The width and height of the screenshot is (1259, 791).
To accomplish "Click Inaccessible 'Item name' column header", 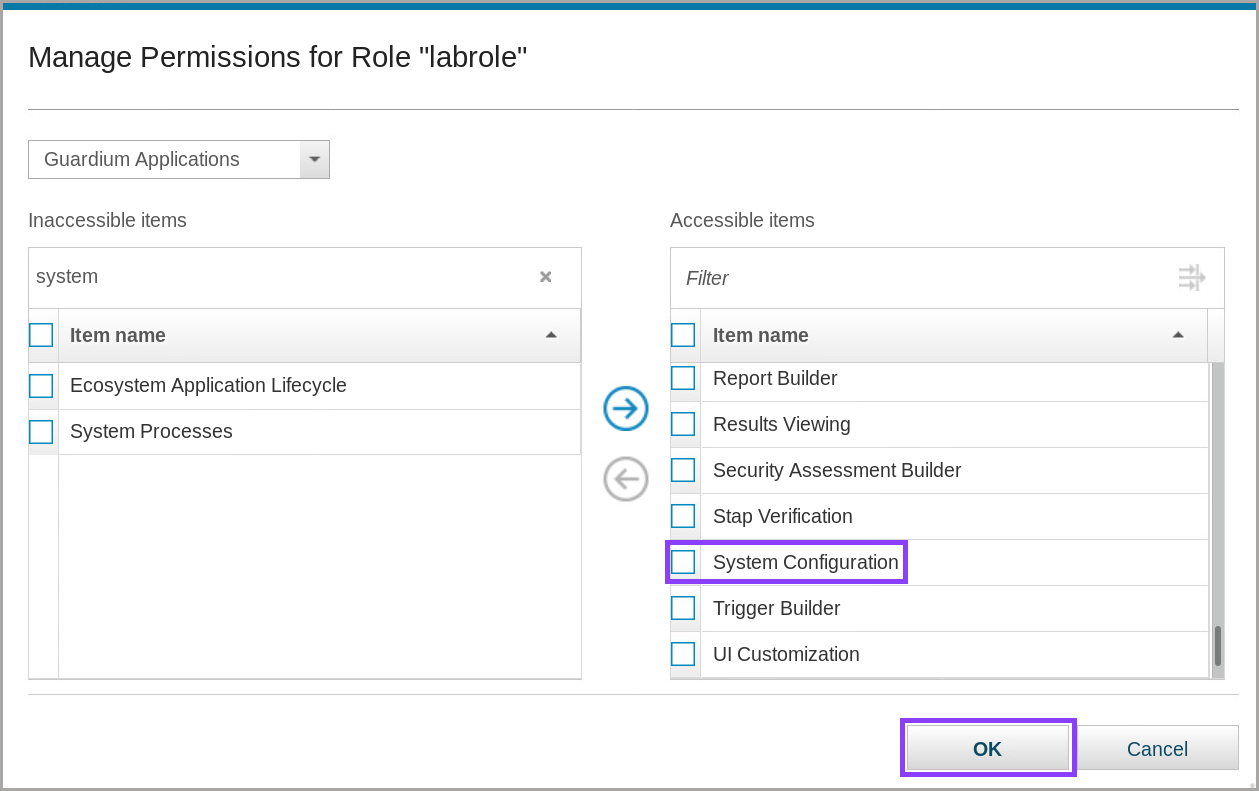I will (320, 335).
